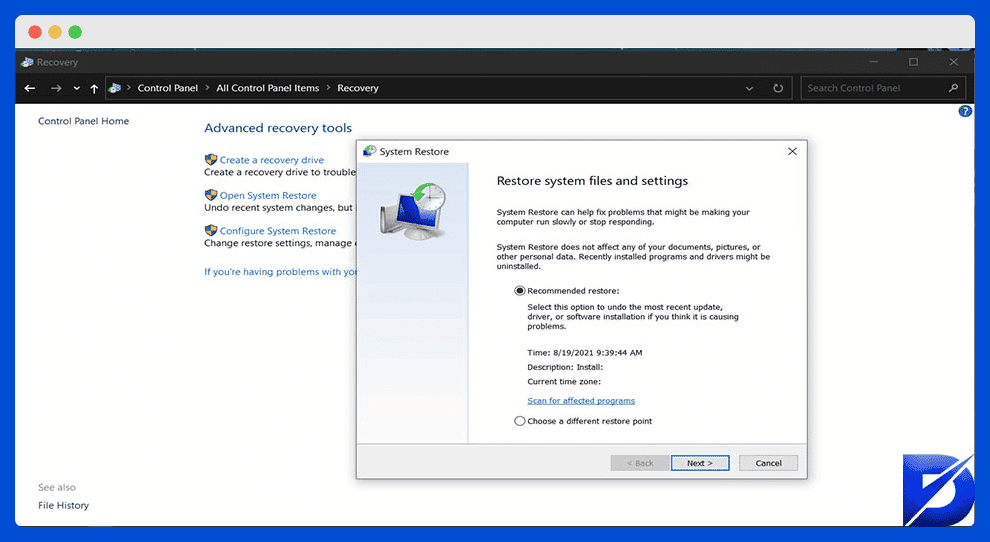Open help with the question mark icon
This screenshot has width=990, height=542.
coord(965,111)
